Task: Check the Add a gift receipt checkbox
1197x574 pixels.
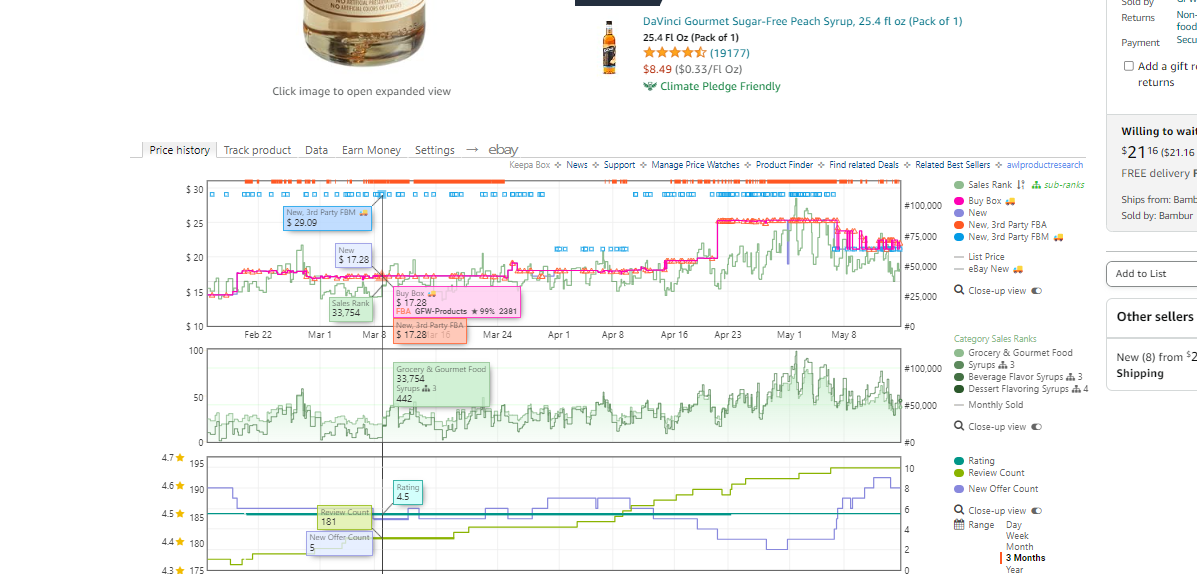Action: (x=1128, y=66)
